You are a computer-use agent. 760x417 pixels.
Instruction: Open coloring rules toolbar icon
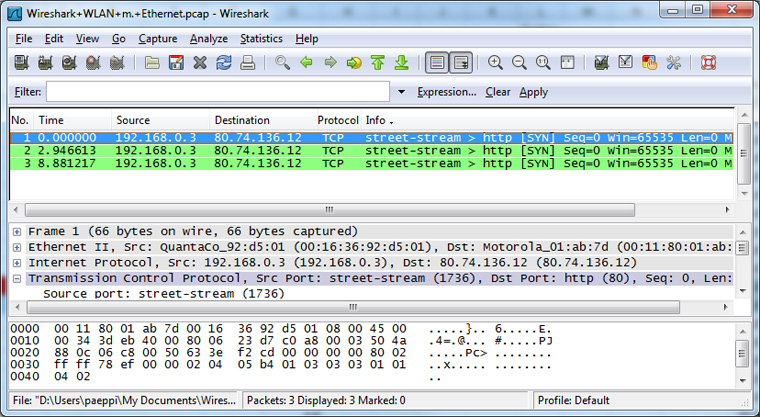click(649, 63)
